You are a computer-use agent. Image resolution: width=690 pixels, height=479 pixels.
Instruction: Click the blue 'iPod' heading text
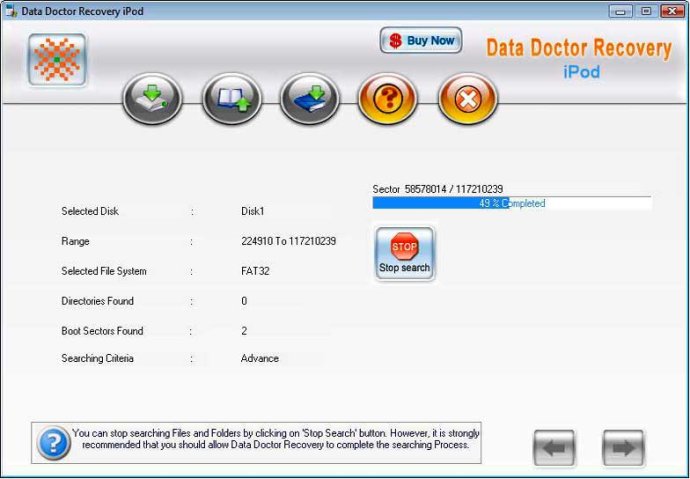tap(581, 71)
